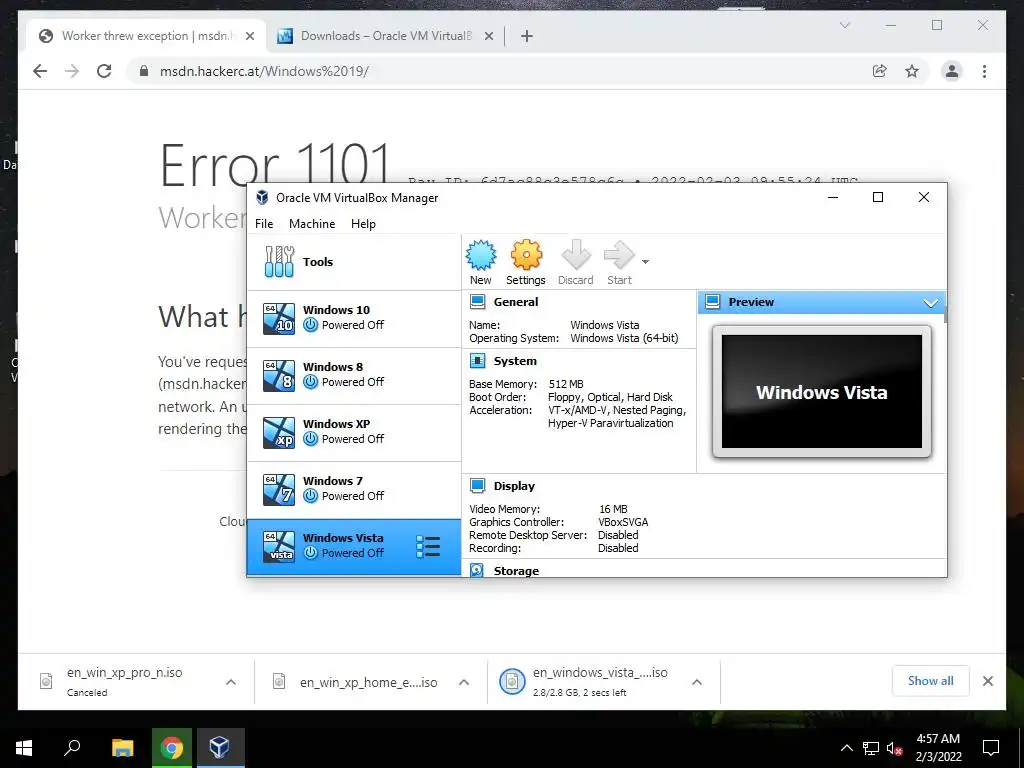
Task: Open en_win_xp_pro_n.iso download options arrow
Action: tap(231, 682)
